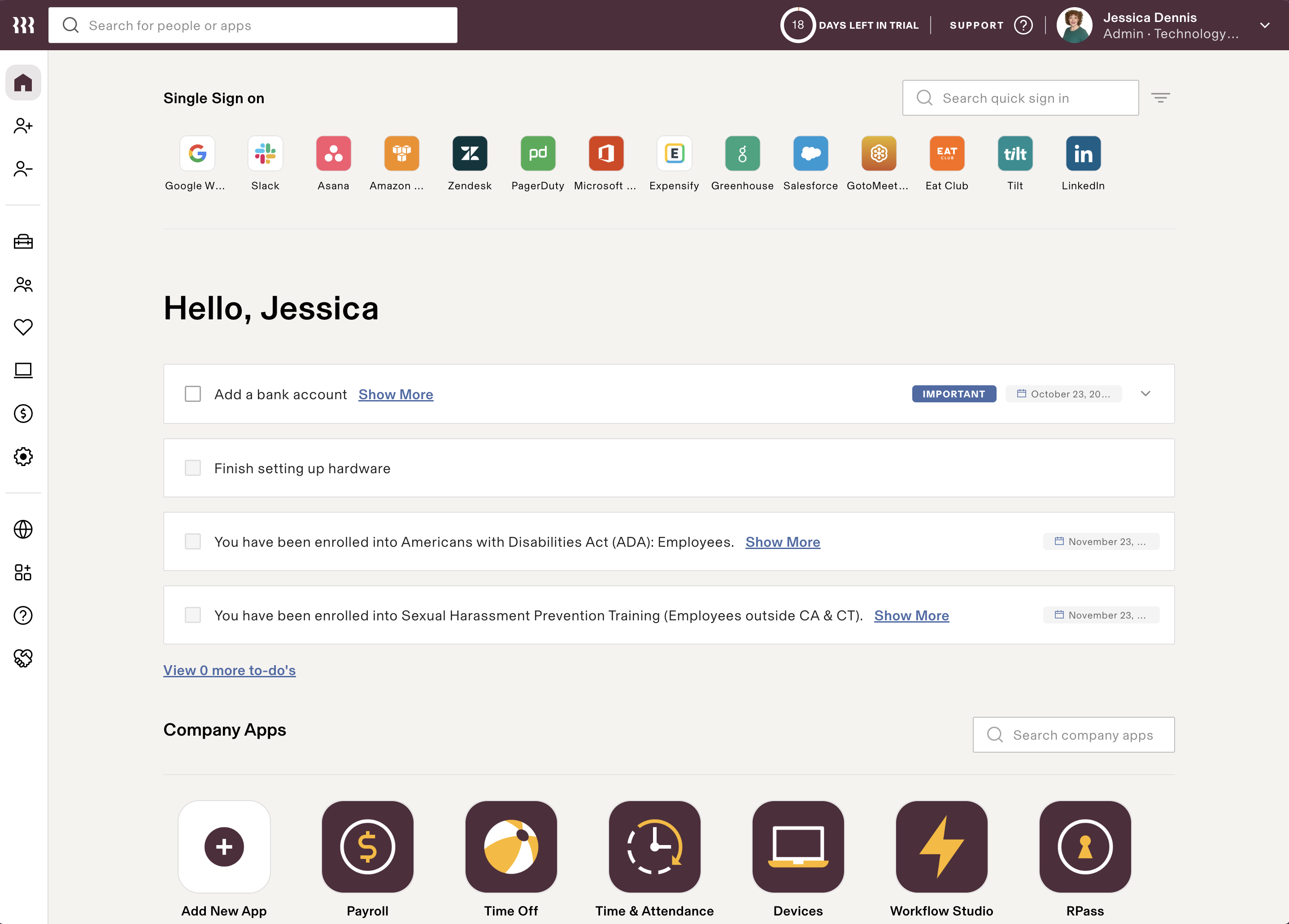Launch Microsoft Office single sign-on
This screenshot has height=924, width=1289.
(606, 153)
